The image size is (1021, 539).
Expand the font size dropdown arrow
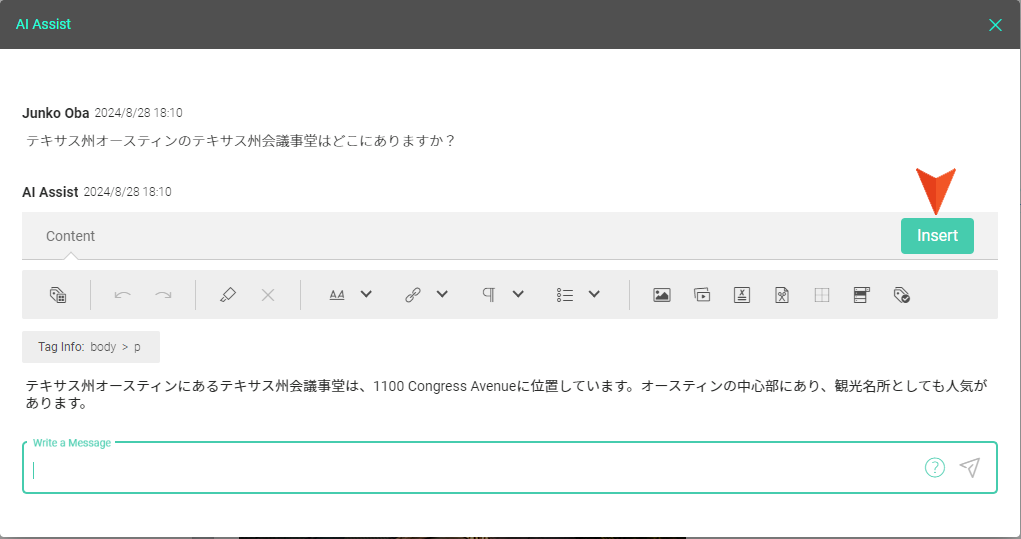click(367, 294)
